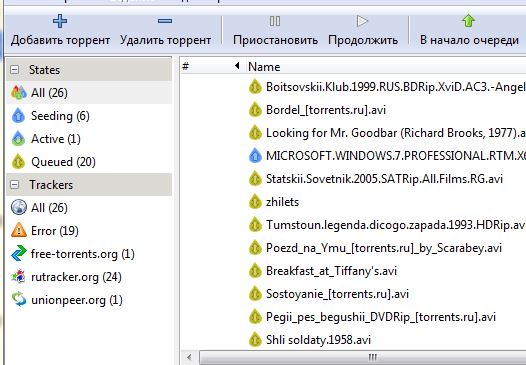The width and height of the screenshot is (526, 365).
Task: Click the 'В начало очереди' label
Action: 469,40
